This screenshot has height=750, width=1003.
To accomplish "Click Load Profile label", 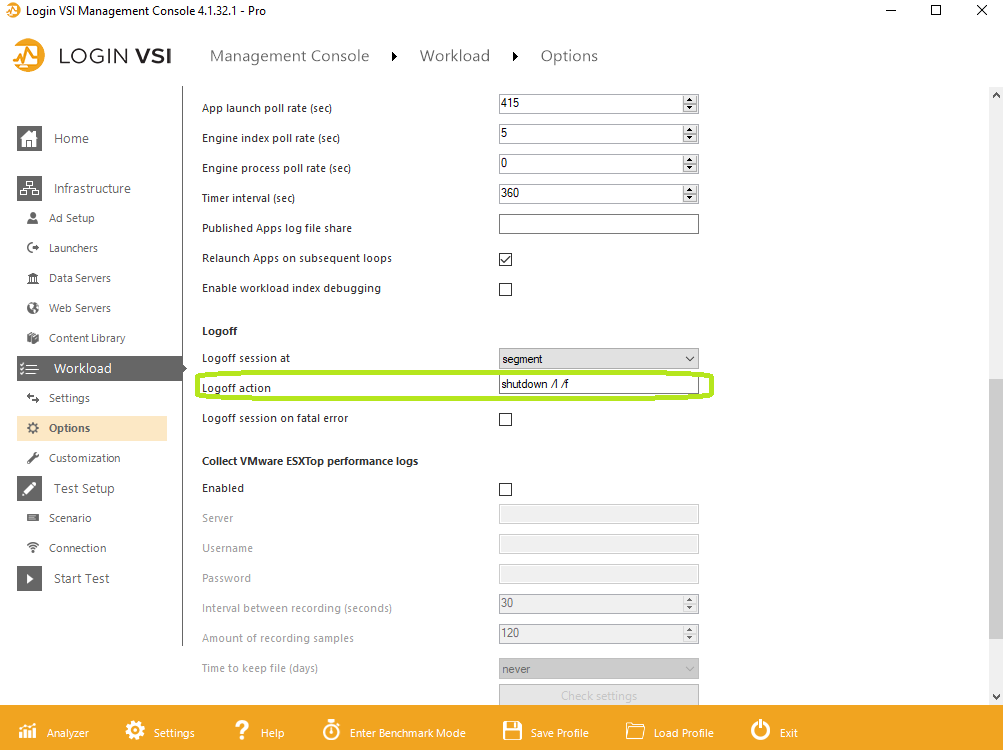I will (x=684, y=733).
